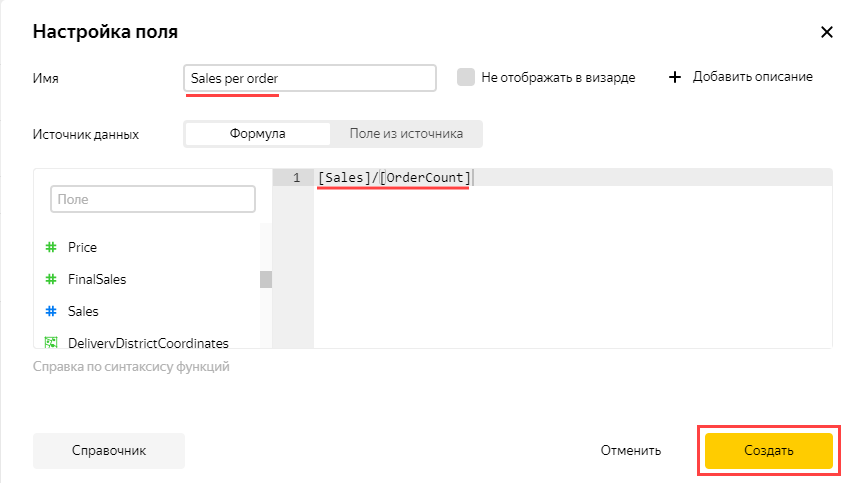Open the Справочник reference button
Screen dimensions: 852x483
pos(109,450)
